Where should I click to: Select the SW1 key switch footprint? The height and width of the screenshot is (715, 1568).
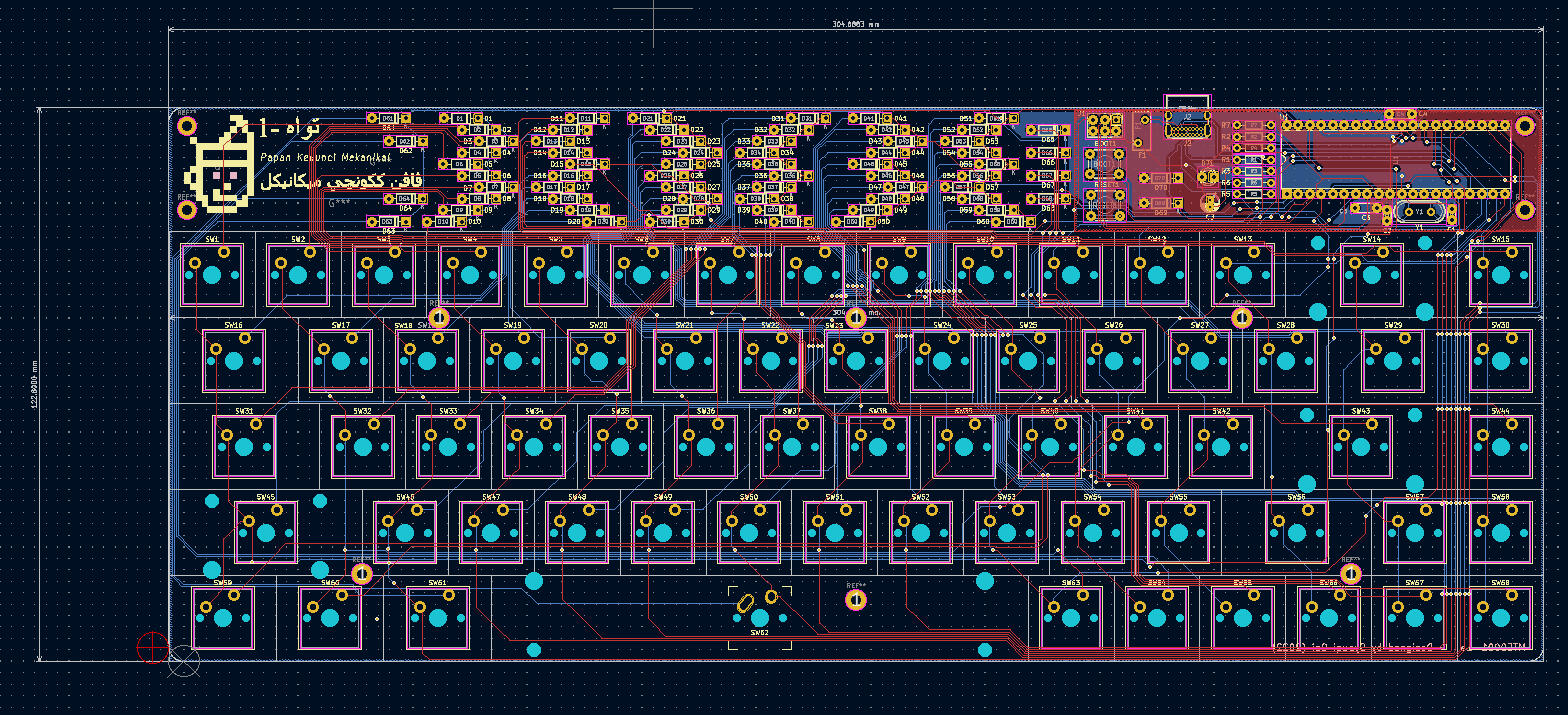click(x=212, y=274)
